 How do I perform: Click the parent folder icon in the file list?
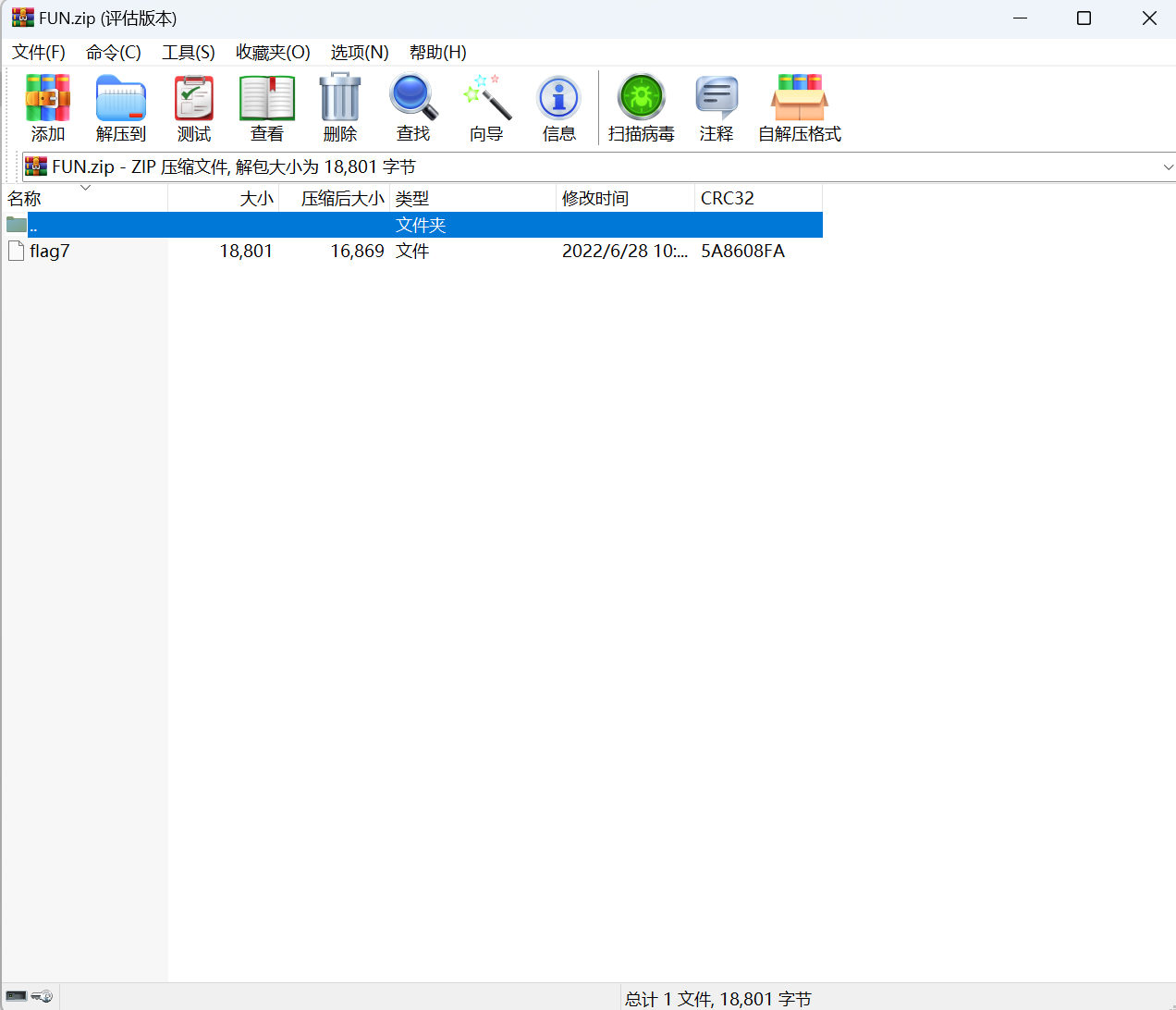click(x=17, y=225)
